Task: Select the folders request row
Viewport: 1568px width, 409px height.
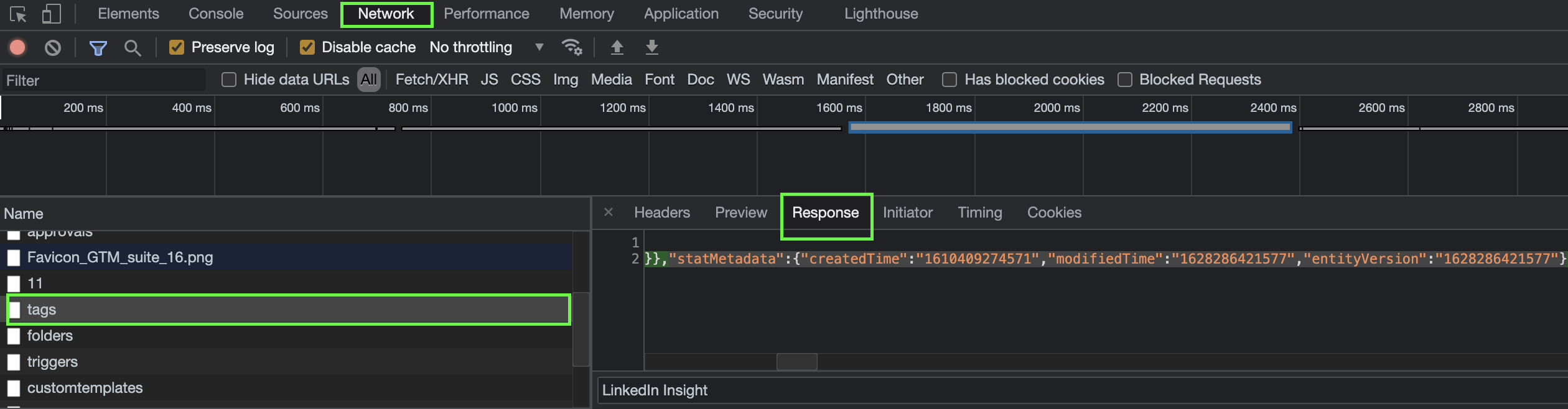Action: tap(286, 336)
